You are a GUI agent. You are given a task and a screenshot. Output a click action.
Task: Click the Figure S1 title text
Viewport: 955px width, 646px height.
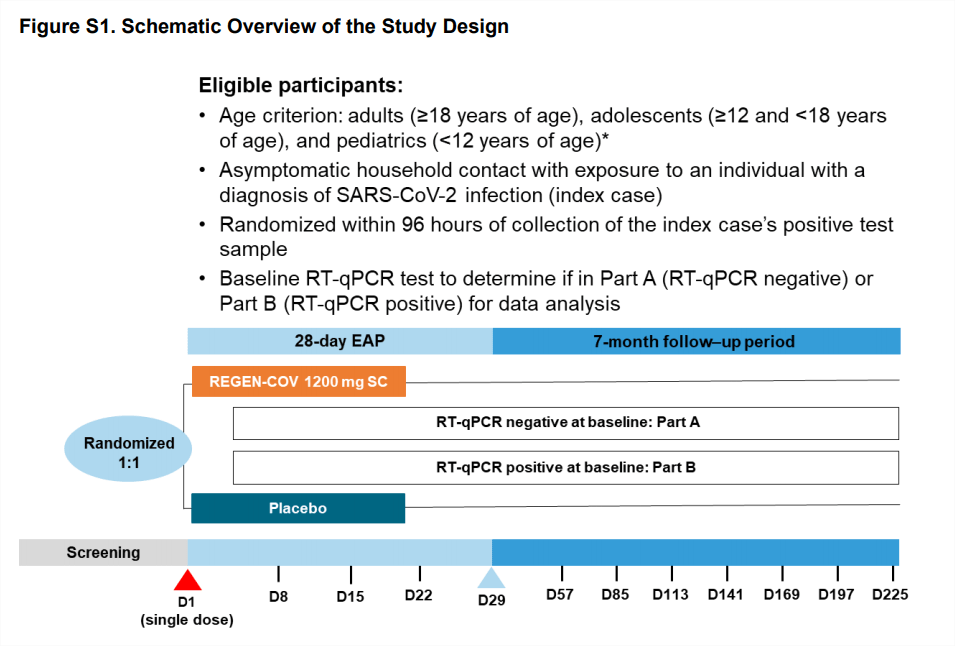(264, 27)
